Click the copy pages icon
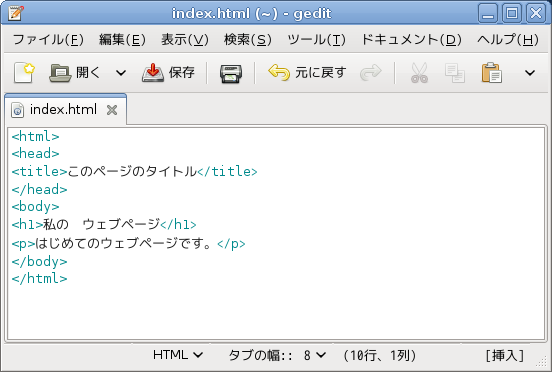 455,73
